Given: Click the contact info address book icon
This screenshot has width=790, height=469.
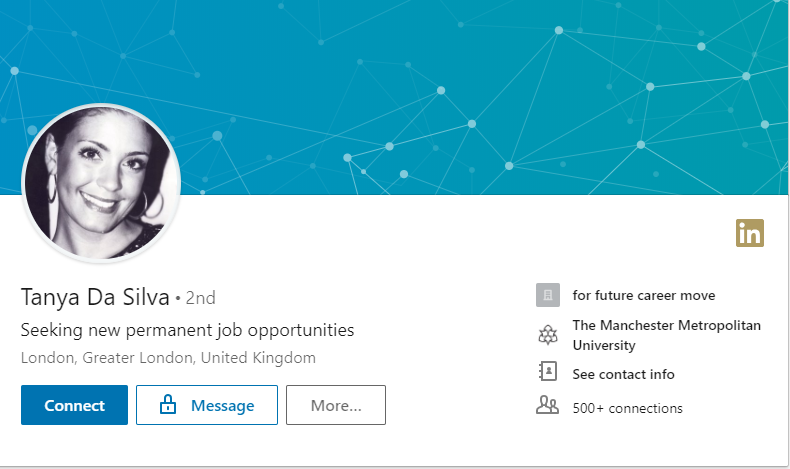Looking at the screenshot, I should pos(546,373).
